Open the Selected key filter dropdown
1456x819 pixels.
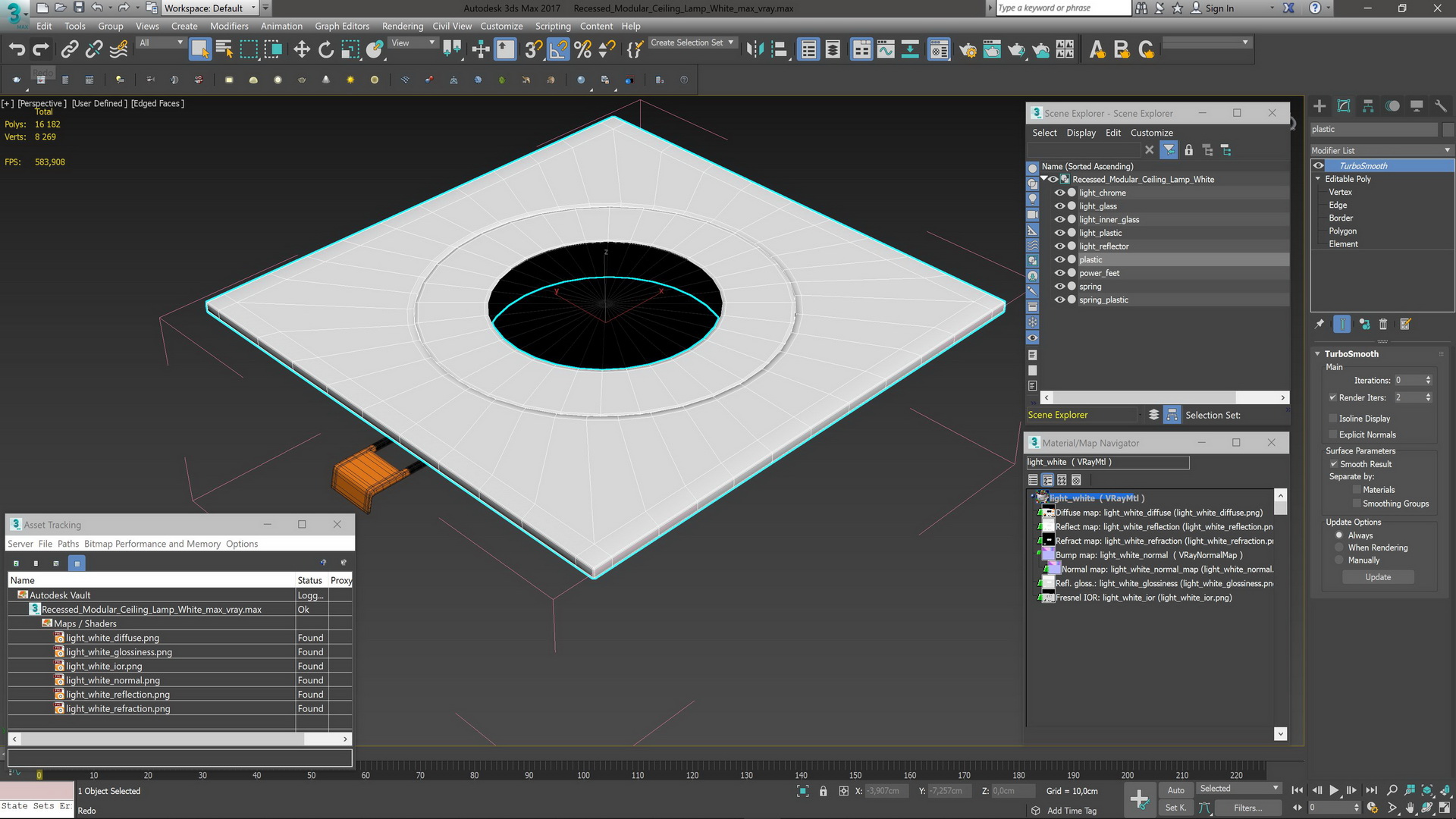tap(1239, 789)
